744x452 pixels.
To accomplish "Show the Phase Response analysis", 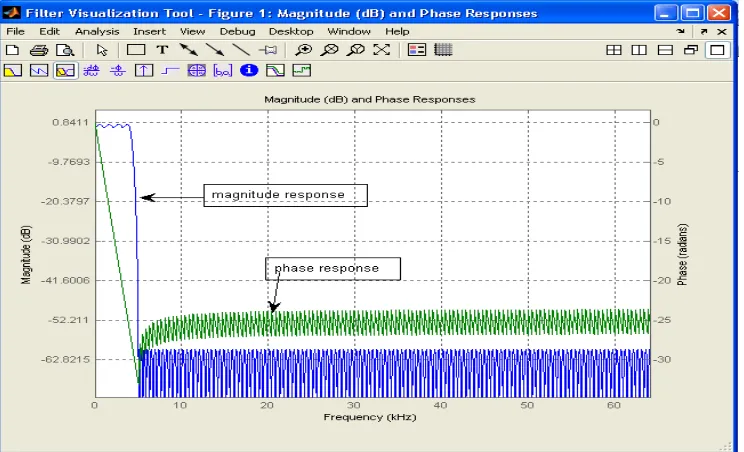I will pos(39,71).
